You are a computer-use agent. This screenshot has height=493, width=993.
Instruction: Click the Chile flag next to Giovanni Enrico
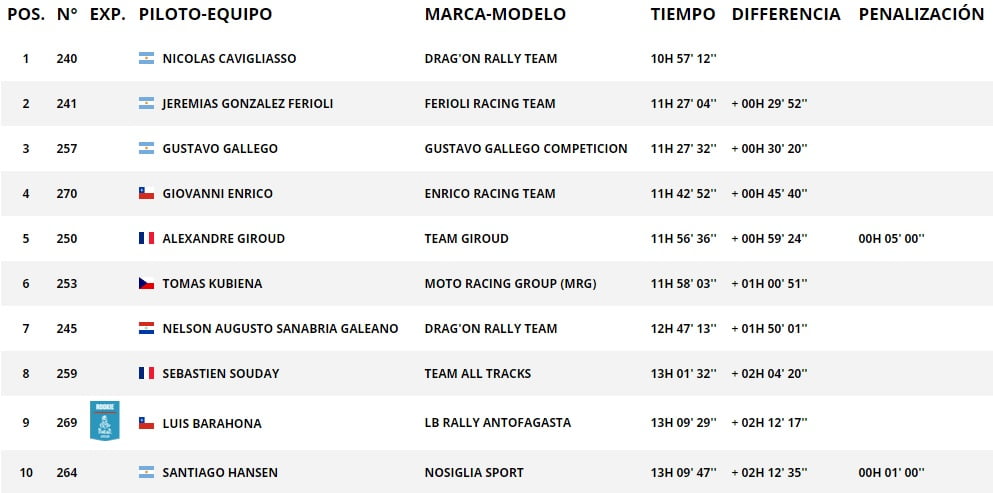pos(146,193)
